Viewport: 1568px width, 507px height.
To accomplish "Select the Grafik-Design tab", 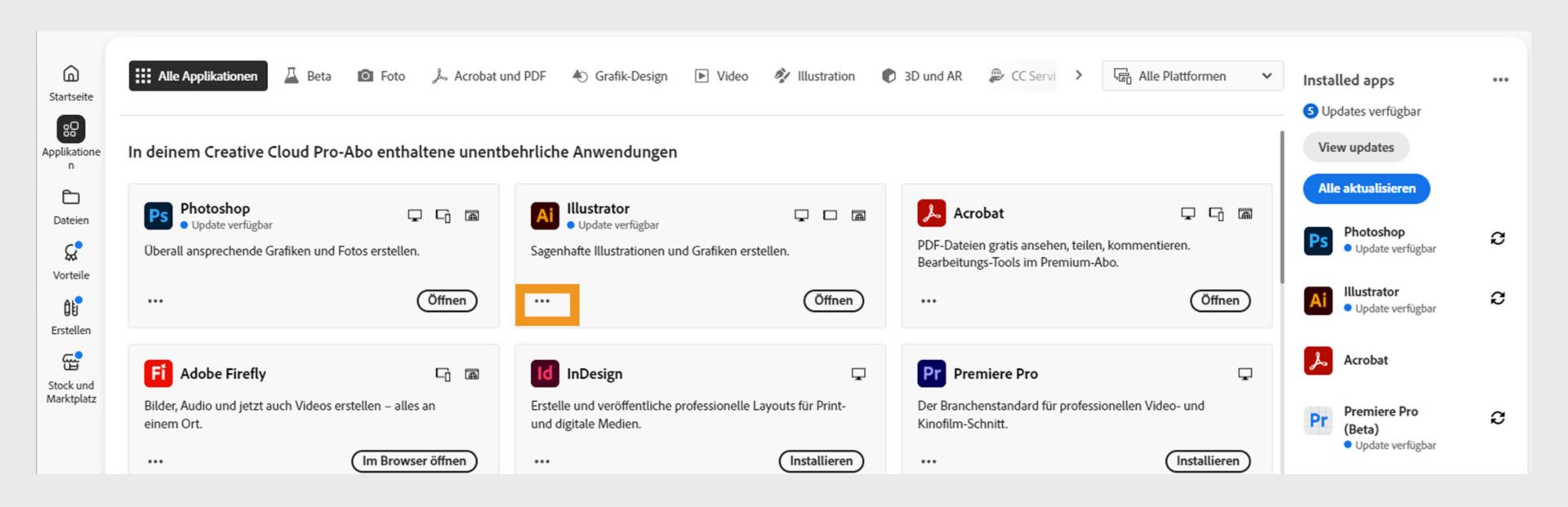I will pos(620,76).
